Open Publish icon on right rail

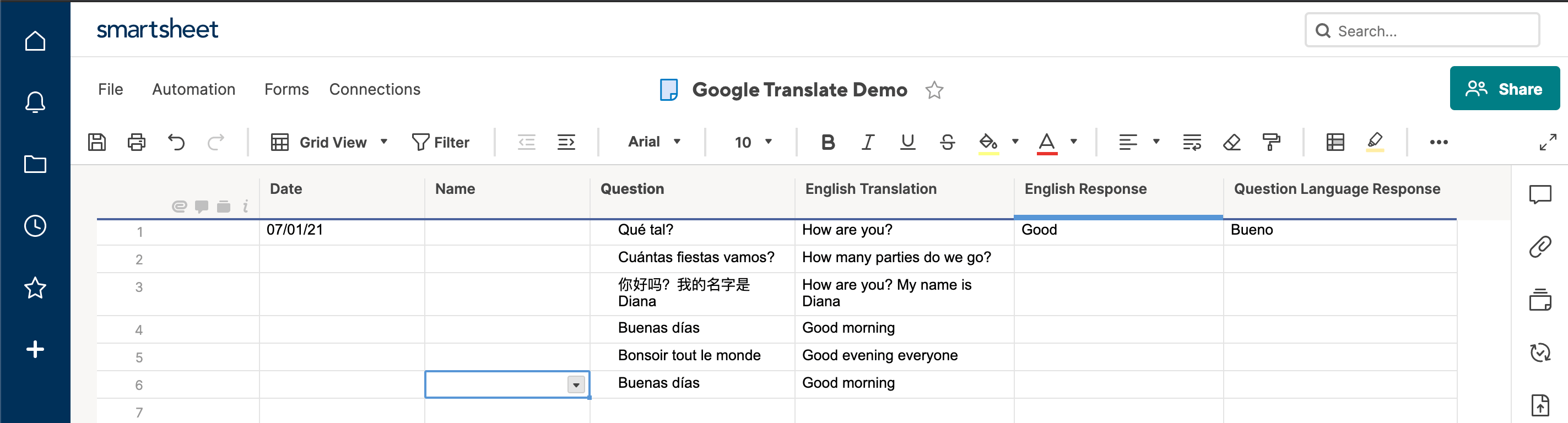[1540, 404]
